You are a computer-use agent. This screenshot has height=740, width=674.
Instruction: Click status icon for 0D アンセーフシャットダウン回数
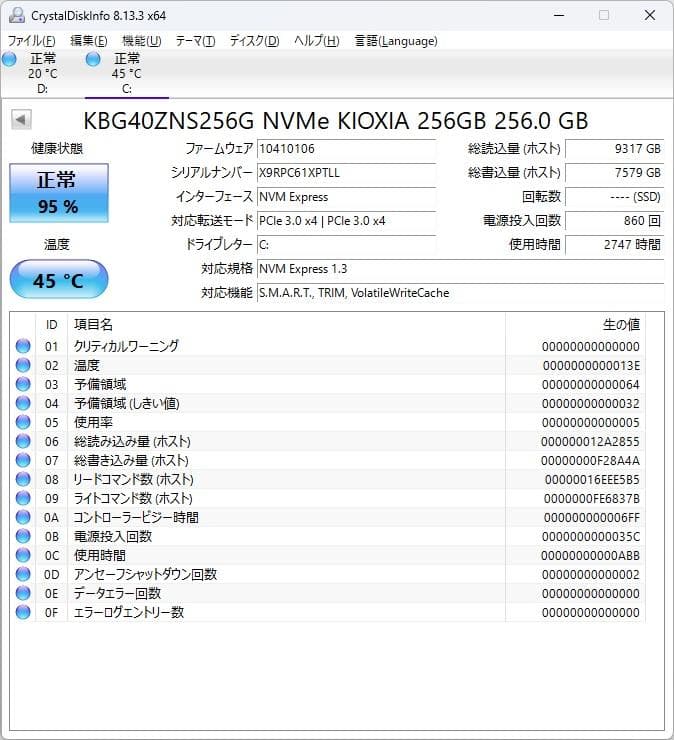(x=23, y=574)
